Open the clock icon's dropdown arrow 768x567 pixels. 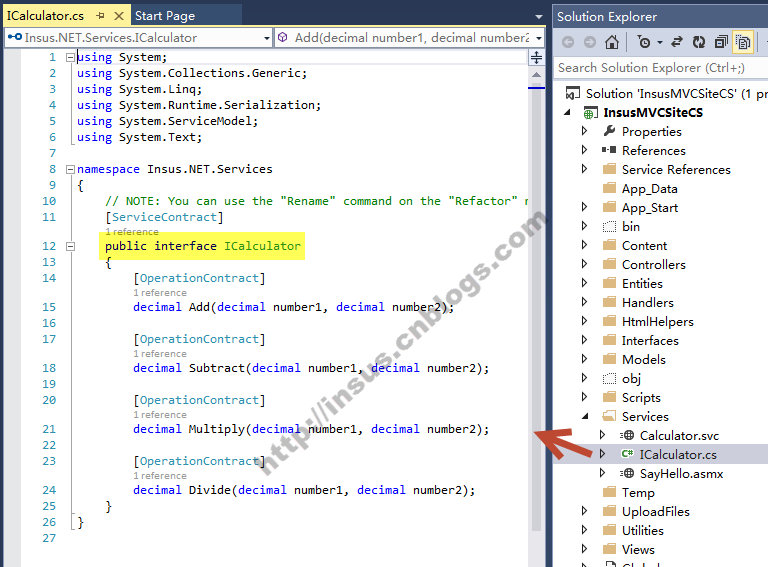click(660, 43)
